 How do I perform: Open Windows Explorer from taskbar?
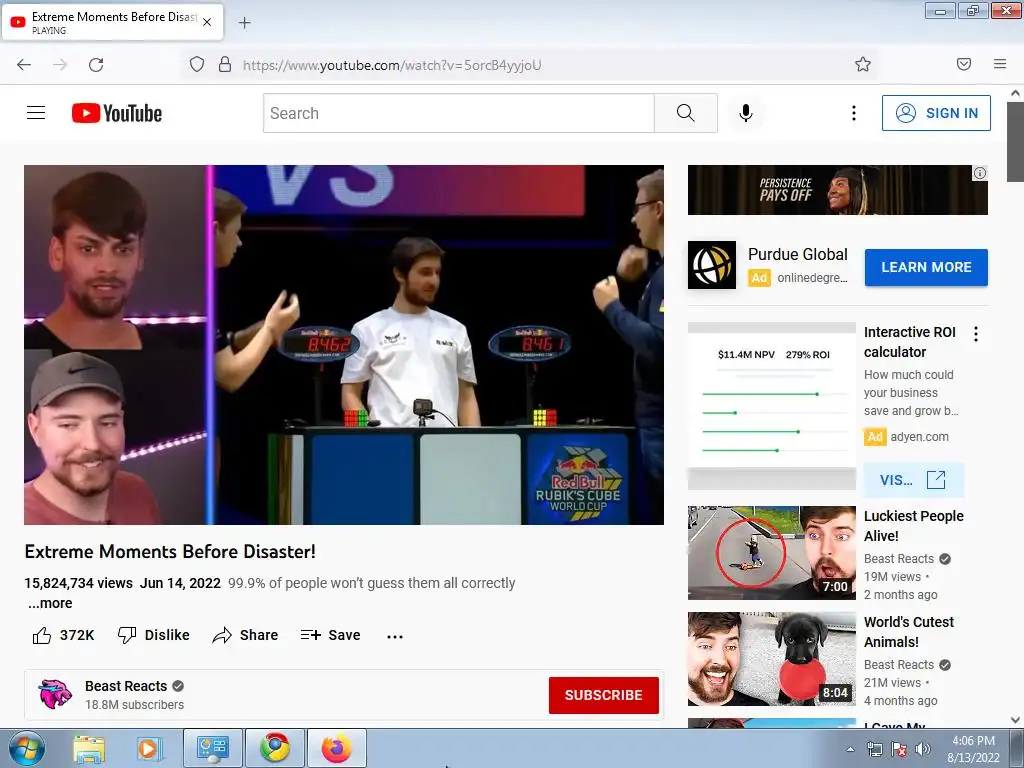89,749
